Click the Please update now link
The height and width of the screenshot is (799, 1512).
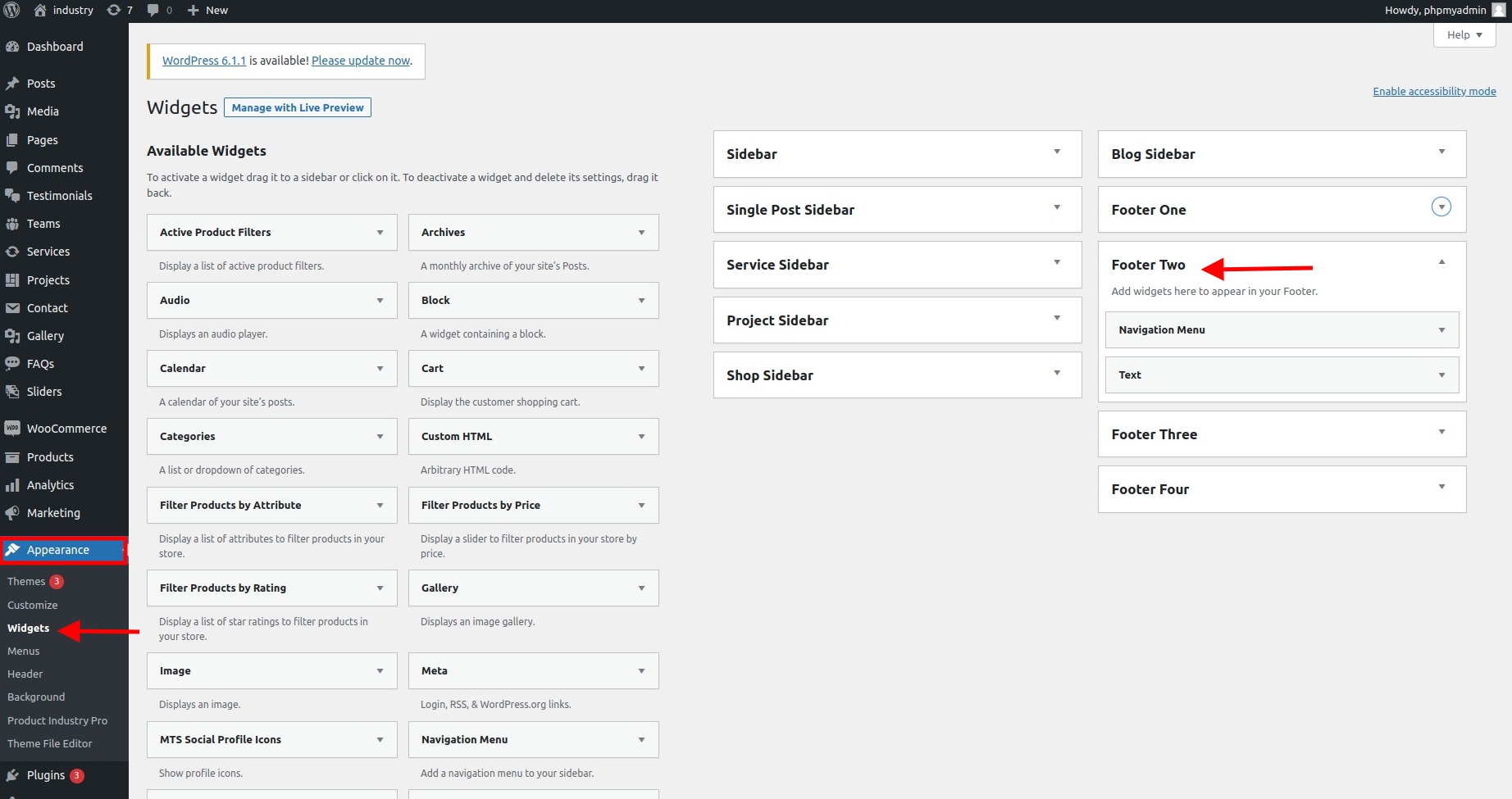point(361,61)
